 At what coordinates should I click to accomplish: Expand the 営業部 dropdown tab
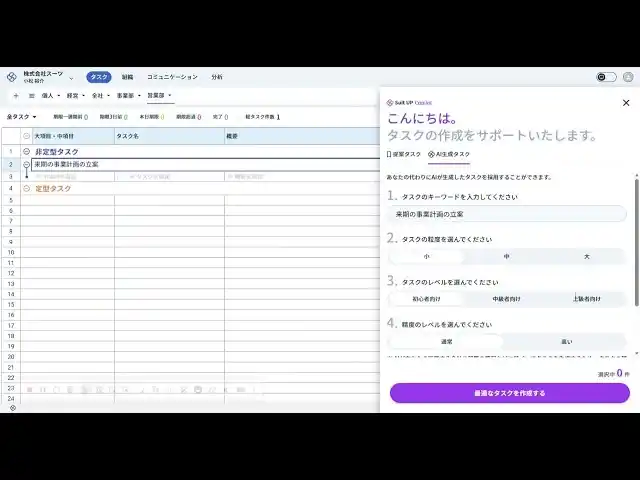tap(159, 96)
